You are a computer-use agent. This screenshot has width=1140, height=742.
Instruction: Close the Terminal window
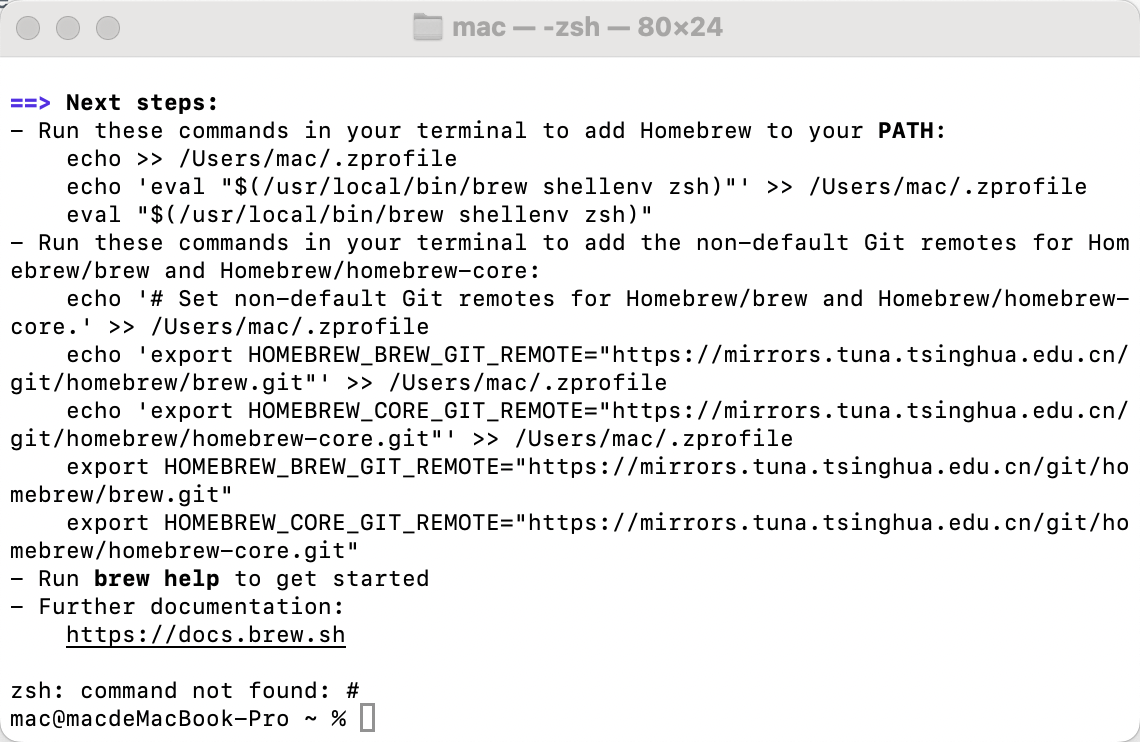pos(28,28)
